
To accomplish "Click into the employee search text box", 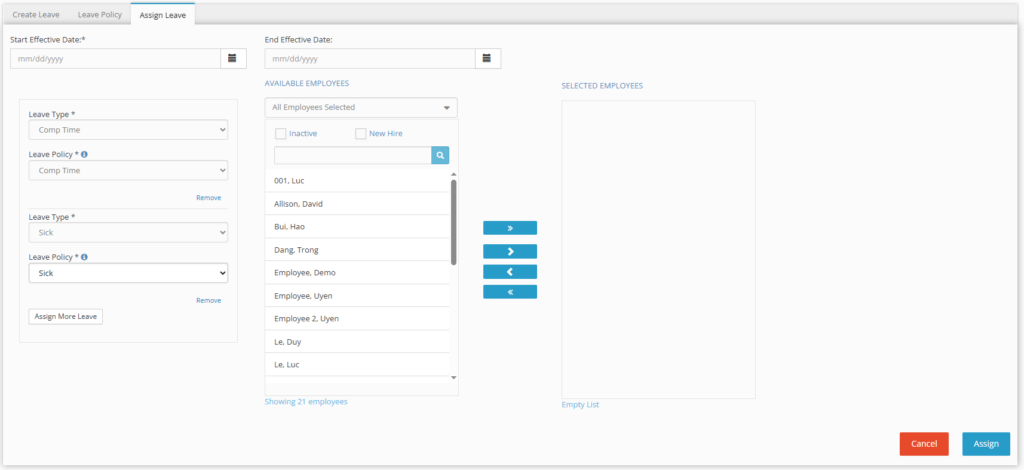I will [353, 155].
